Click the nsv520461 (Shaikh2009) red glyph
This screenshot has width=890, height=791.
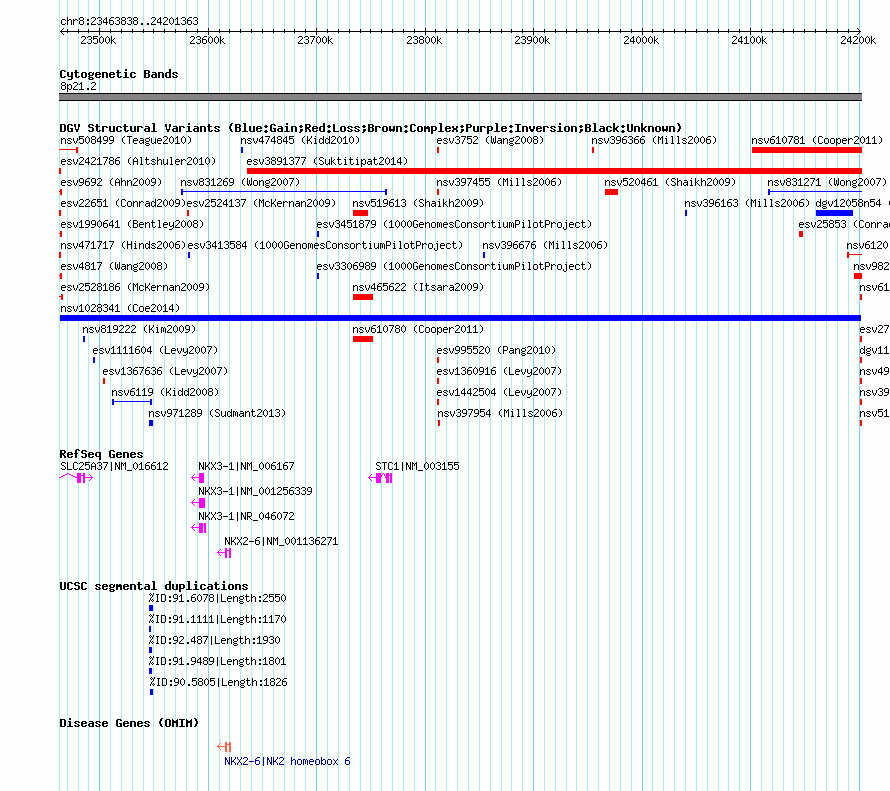611,192
